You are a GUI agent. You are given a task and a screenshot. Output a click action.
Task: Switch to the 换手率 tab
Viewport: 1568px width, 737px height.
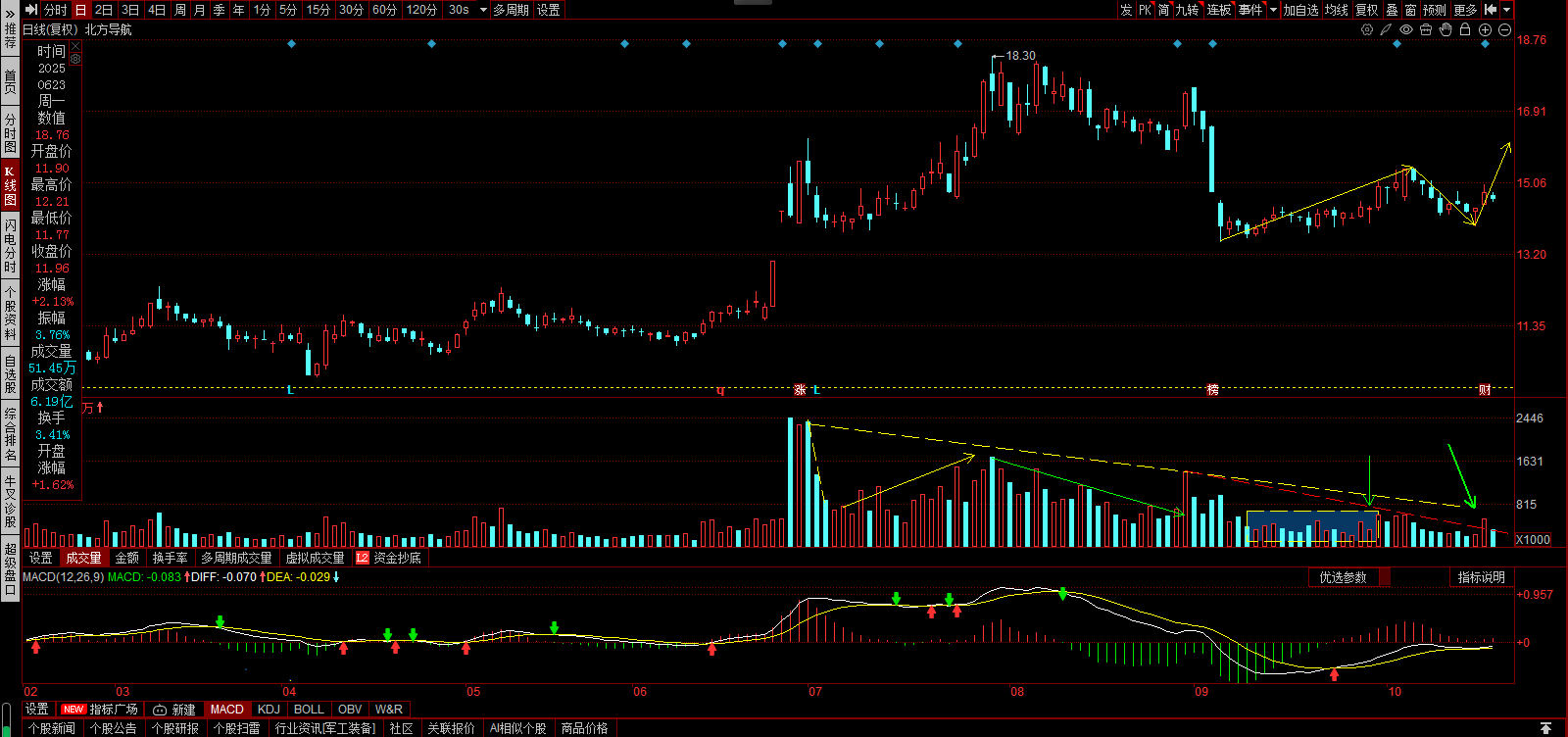[x=171, y=558]
